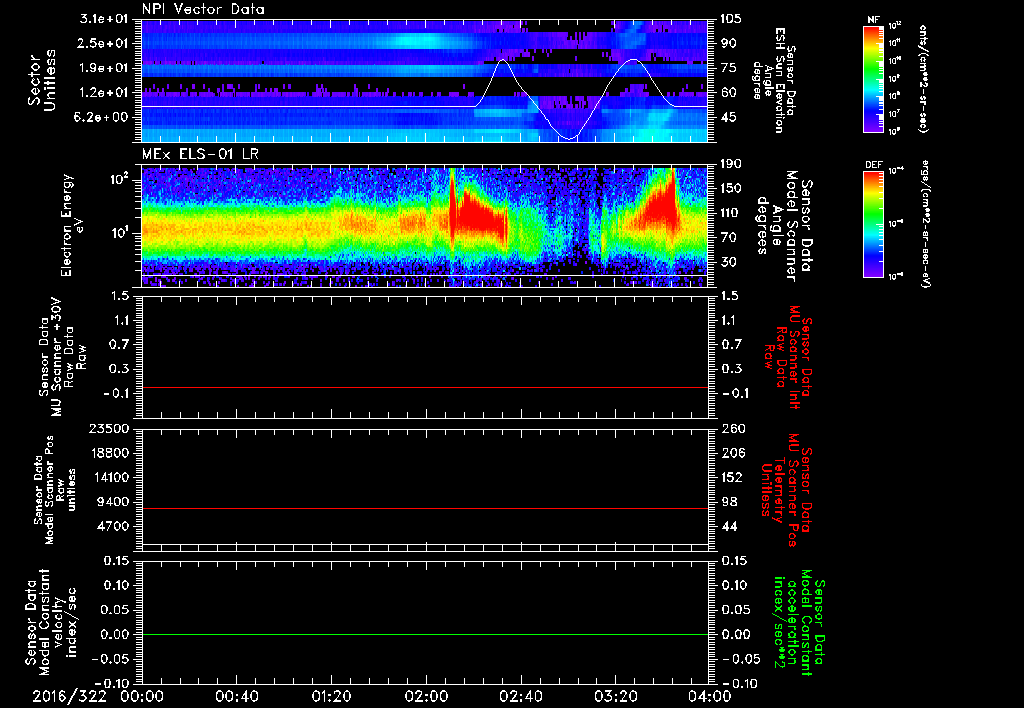Click the "90" sun elevation tick label
The height and width of the screenshot is (708, 1024).
coord(728,44)
